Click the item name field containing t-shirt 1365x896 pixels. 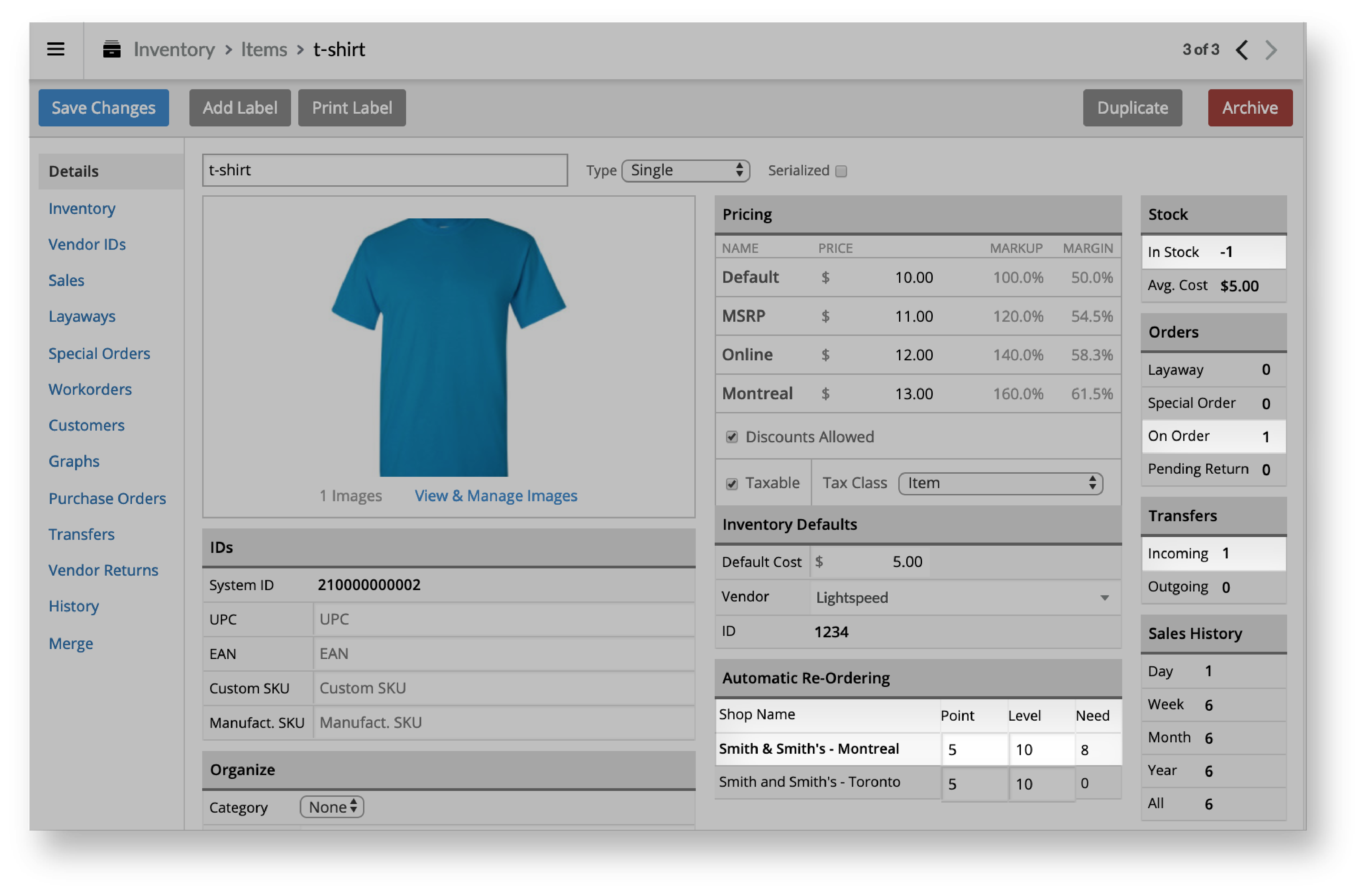[x=385, y=171]
